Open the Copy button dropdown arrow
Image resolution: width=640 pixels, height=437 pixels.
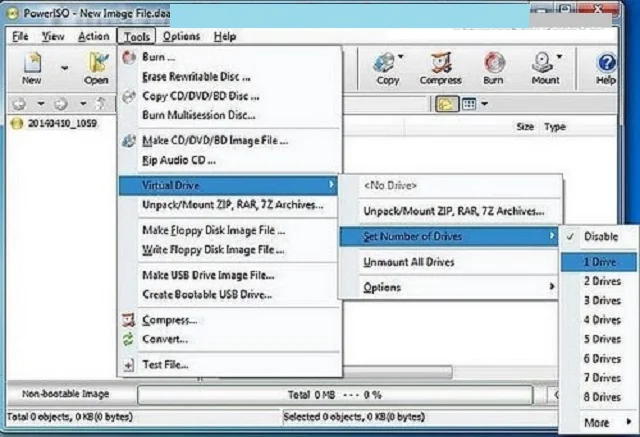click(x=401, y=57)
